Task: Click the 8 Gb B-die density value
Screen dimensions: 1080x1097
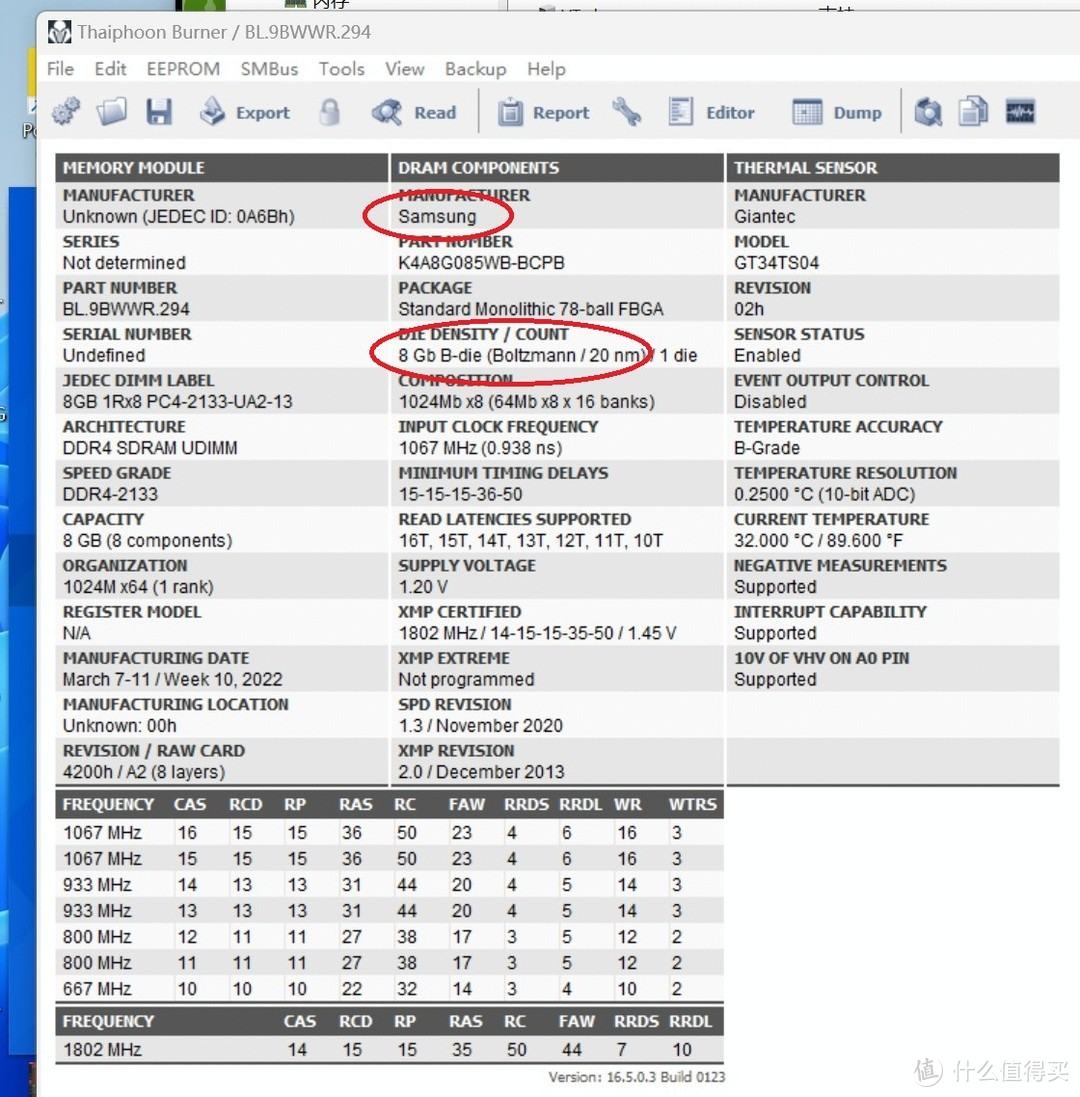Action: click(548, 355)
